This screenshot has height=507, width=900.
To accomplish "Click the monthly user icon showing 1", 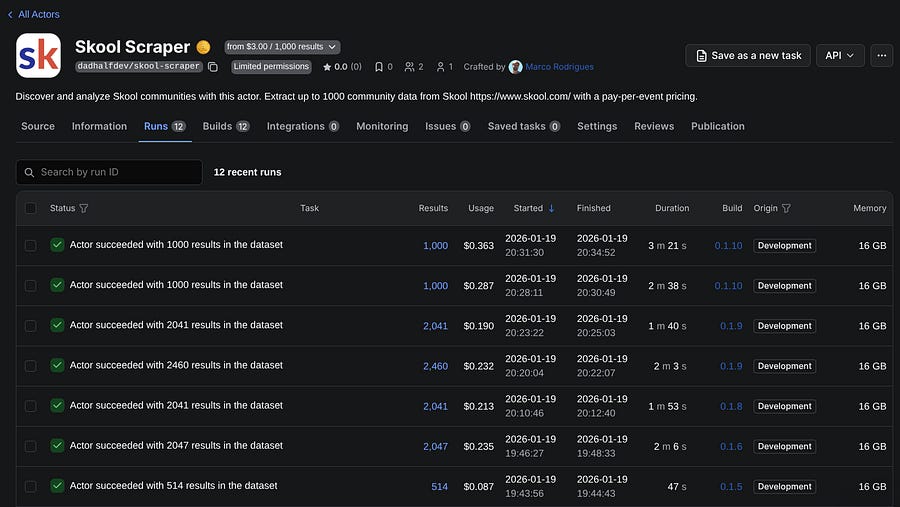I will [x=440, y=67].
